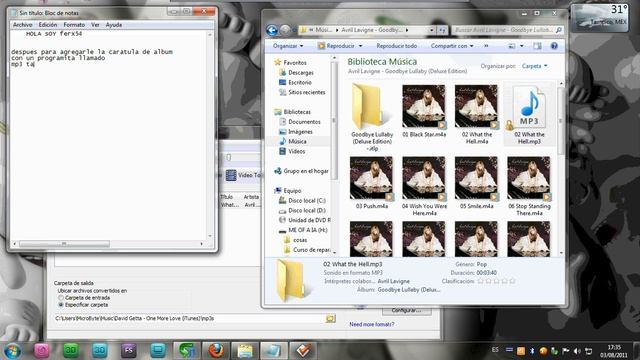Open Vídeos library
The height and width of the screenshot is (360, 640).
(x=296, y=151)
